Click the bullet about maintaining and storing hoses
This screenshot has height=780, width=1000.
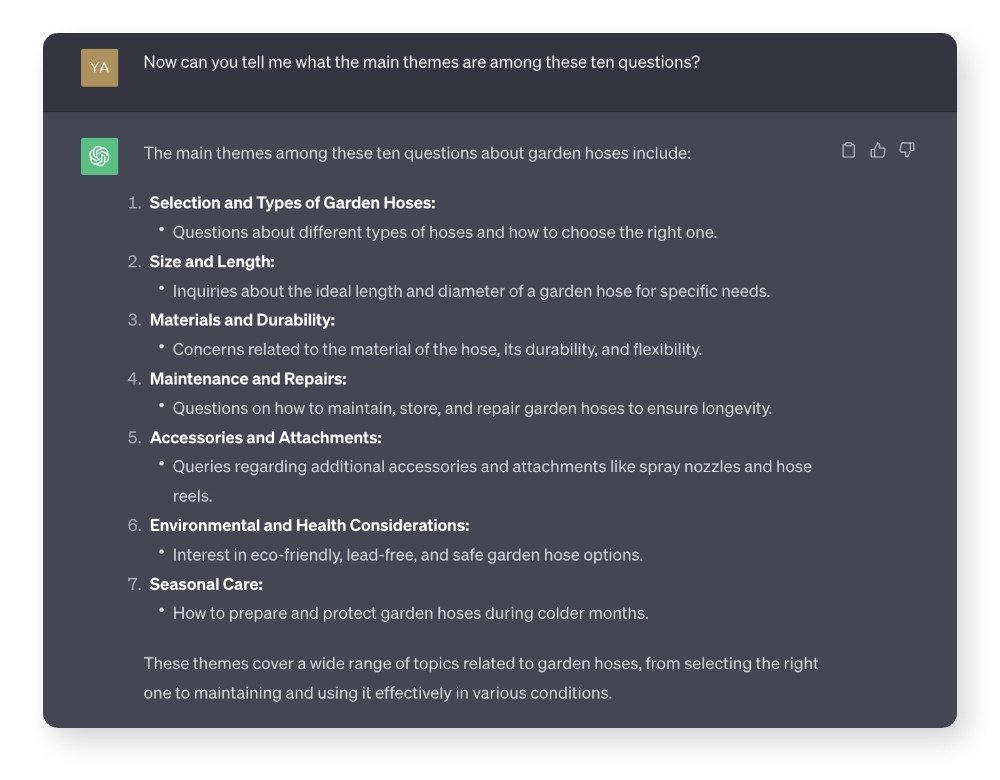(x=472, y=408)
